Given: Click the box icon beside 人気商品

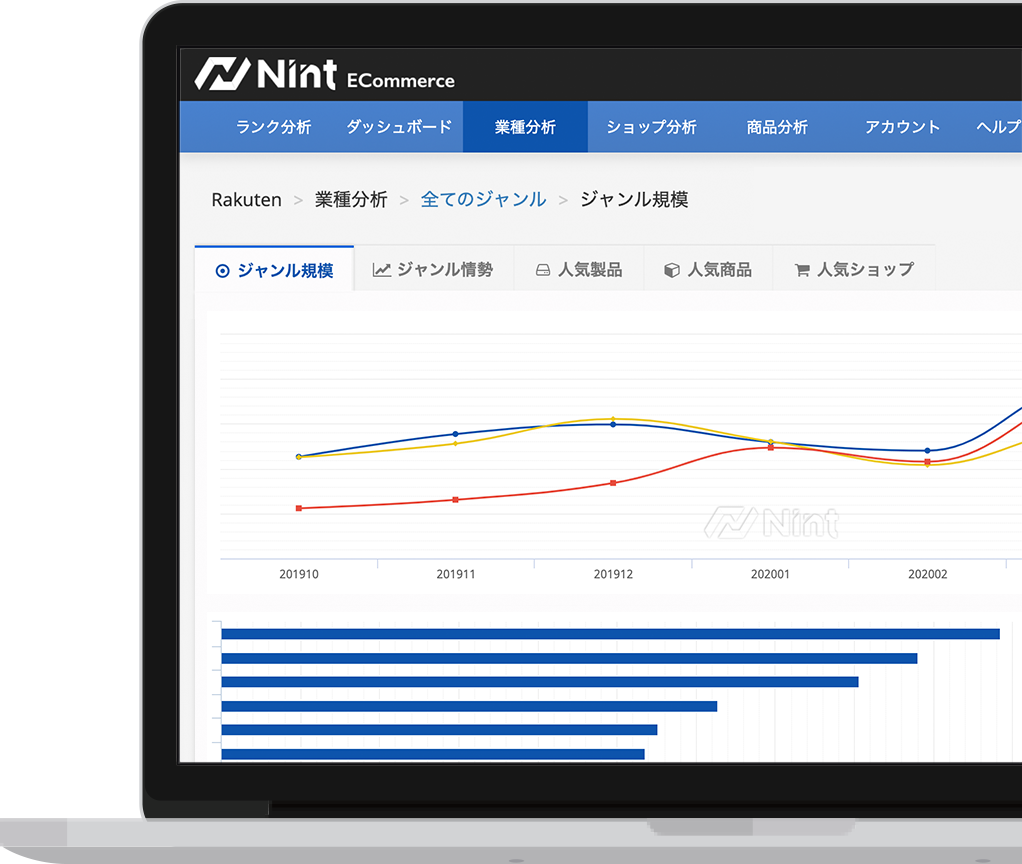Looking at the screenshot, I should (x=671, y=270).
